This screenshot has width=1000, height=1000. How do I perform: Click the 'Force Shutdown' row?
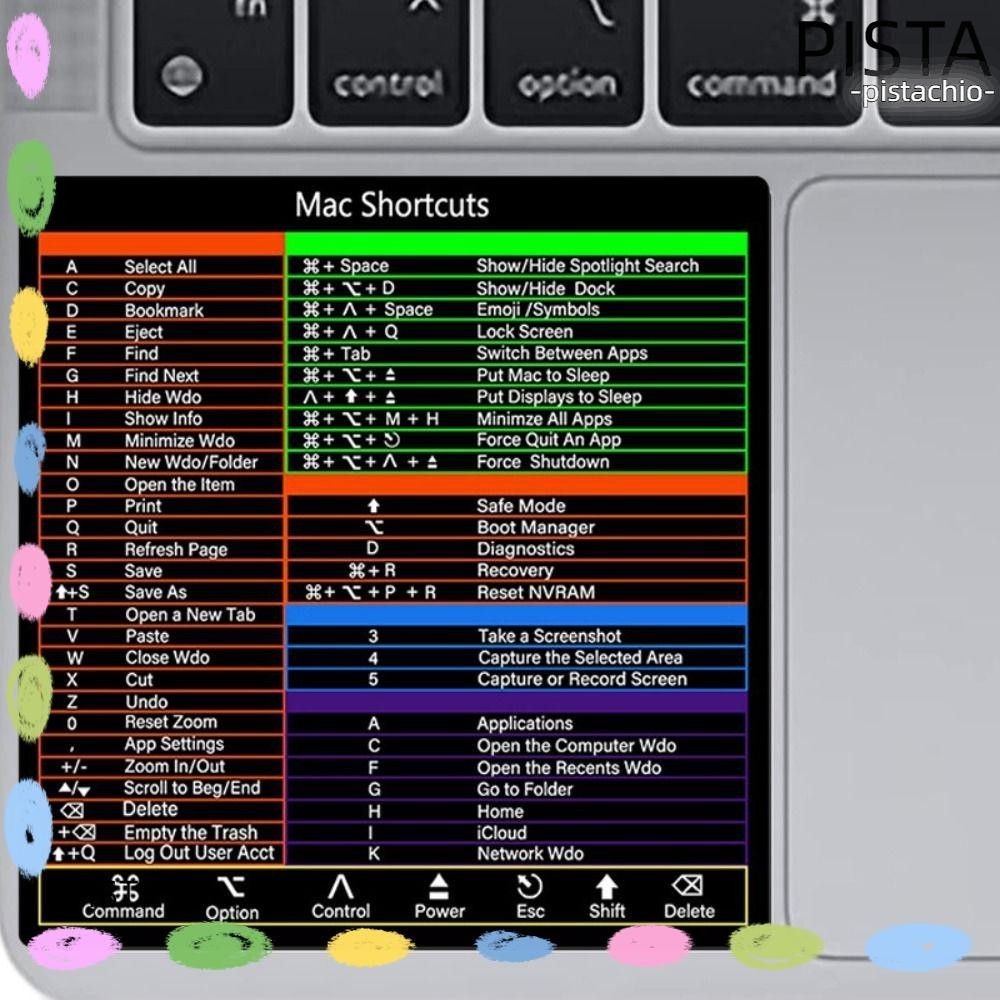pos(517,462)
